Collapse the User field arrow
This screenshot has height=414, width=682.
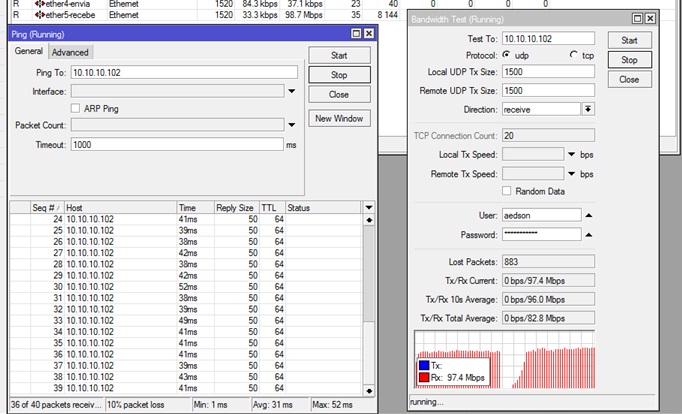588,215
